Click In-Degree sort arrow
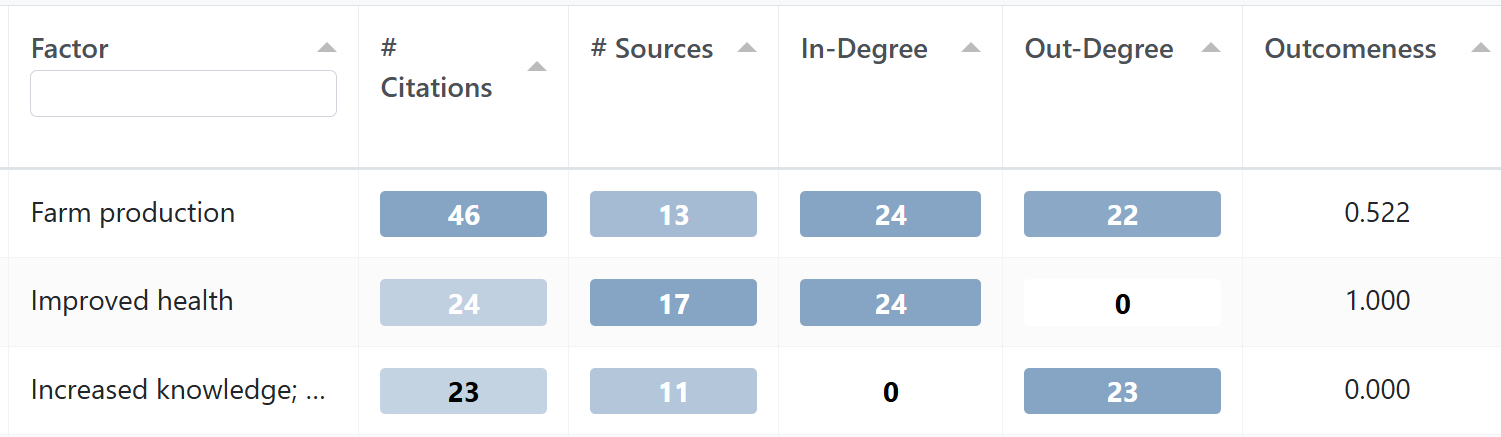 970,48
